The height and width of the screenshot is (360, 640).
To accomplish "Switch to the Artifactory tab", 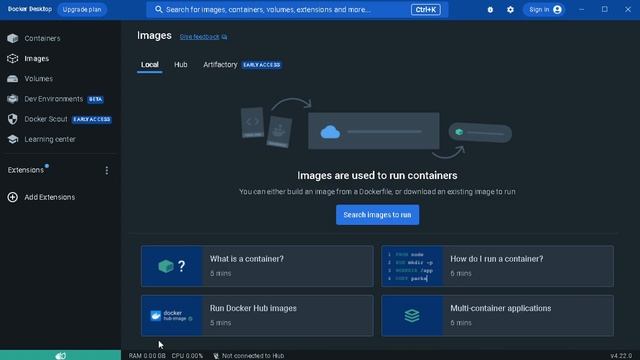I will coord(220,65).
